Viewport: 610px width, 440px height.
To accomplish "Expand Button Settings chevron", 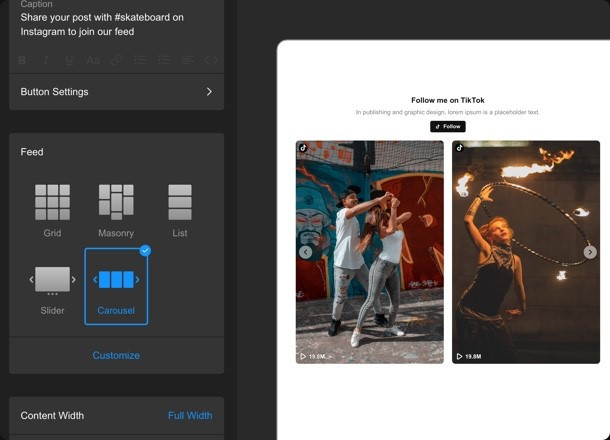I will click(209, 92).
